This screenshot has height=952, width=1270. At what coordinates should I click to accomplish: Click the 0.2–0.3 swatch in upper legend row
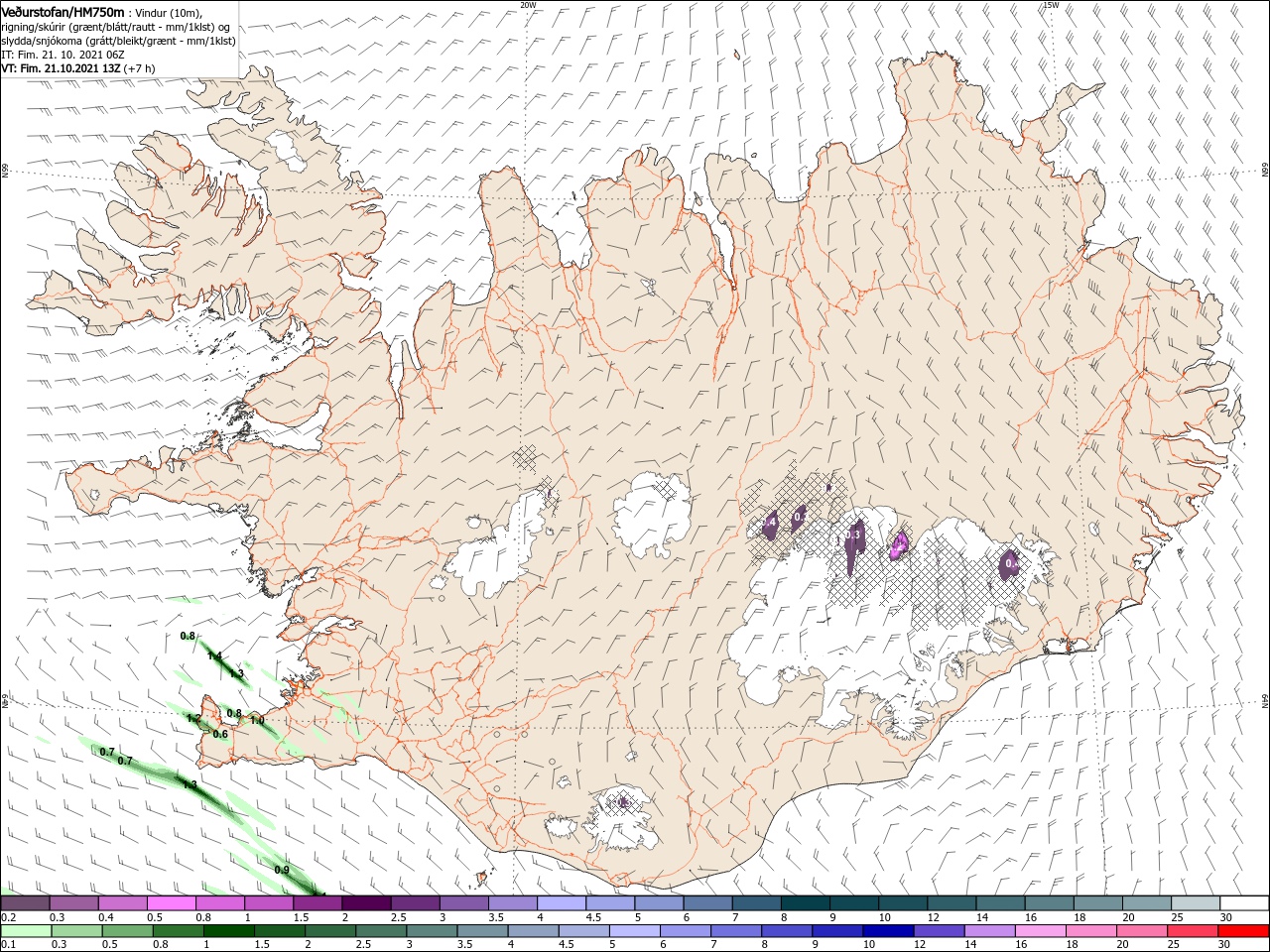coord(26,903)
